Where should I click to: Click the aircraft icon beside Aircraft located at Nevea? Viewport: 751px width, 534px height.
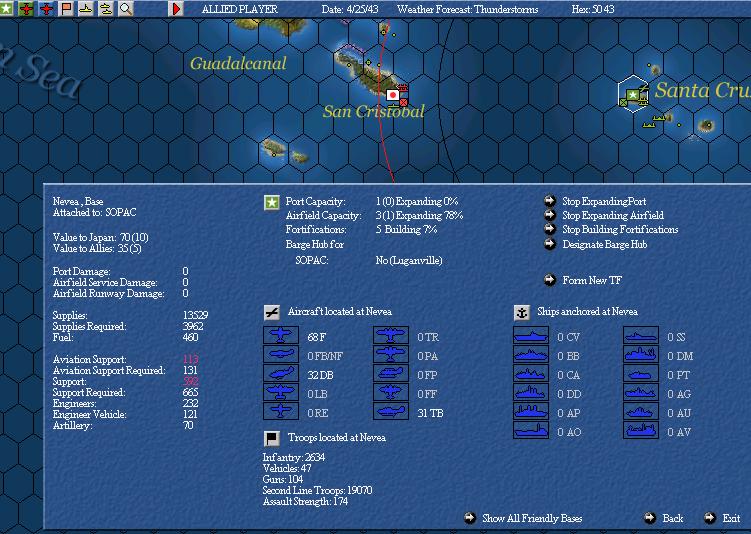[x=272, y=313]
